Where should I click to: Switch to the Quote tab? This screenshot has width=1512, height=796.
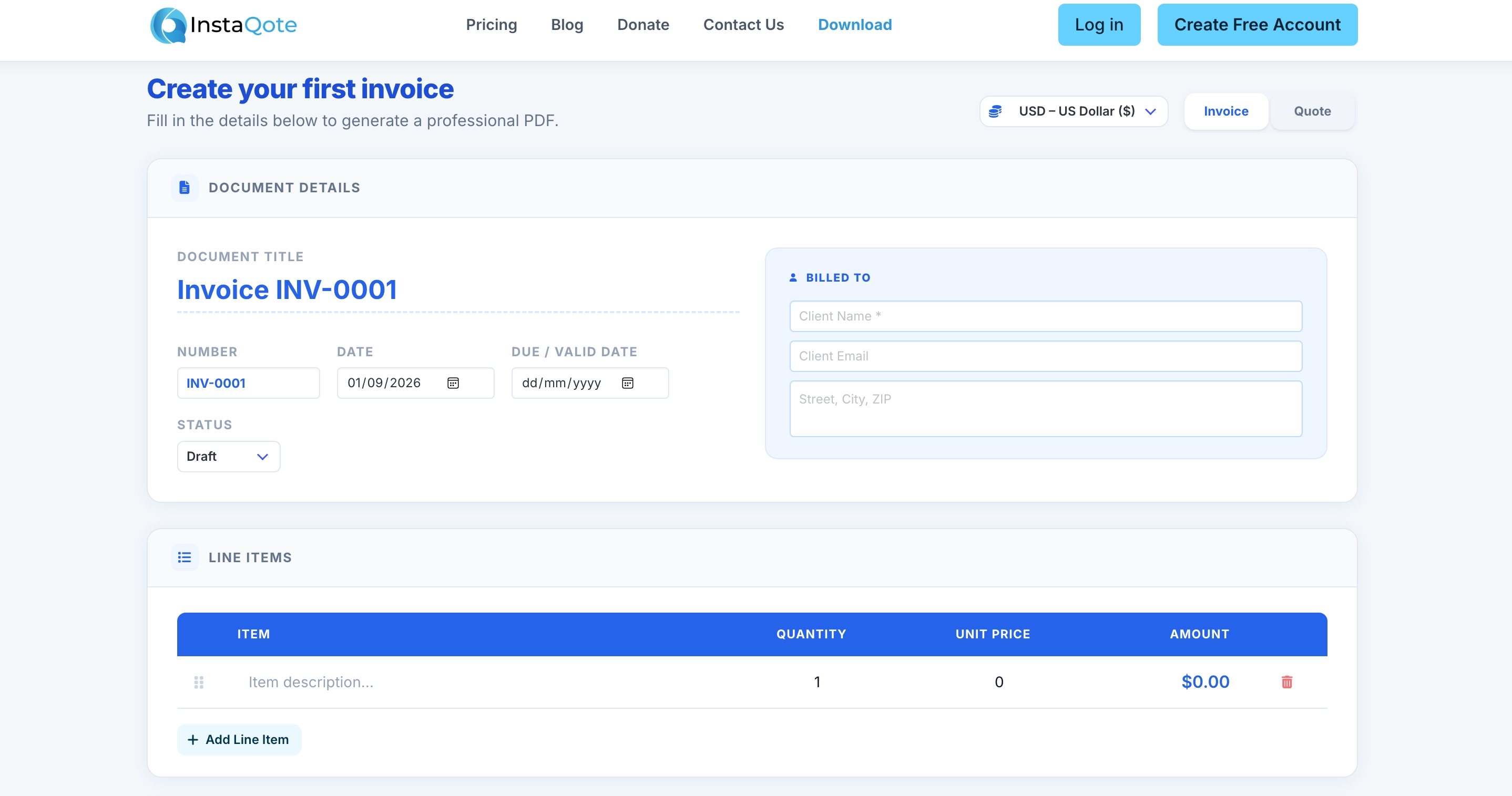pos(1312,111)
